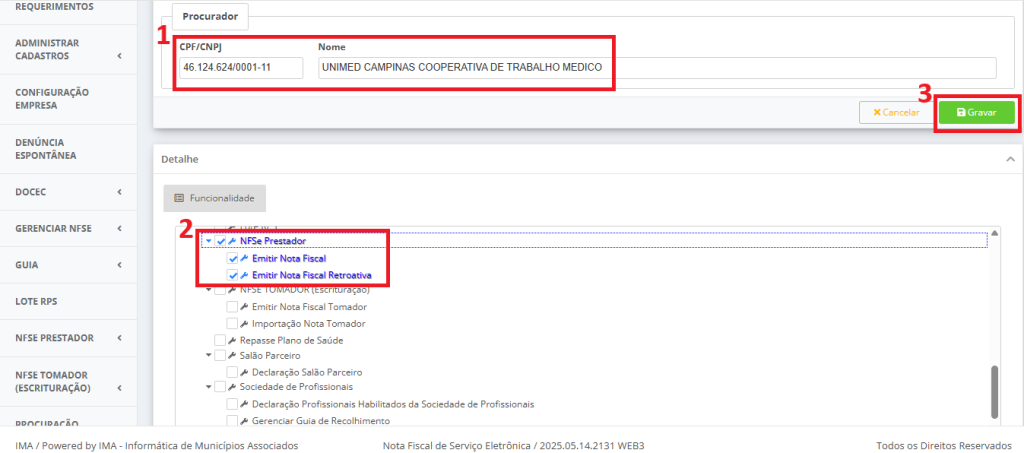Tick Importação Nota Tomador checkbox
Image resolution: width=1024 pixels, height=453 pixels.
point(232,324)
